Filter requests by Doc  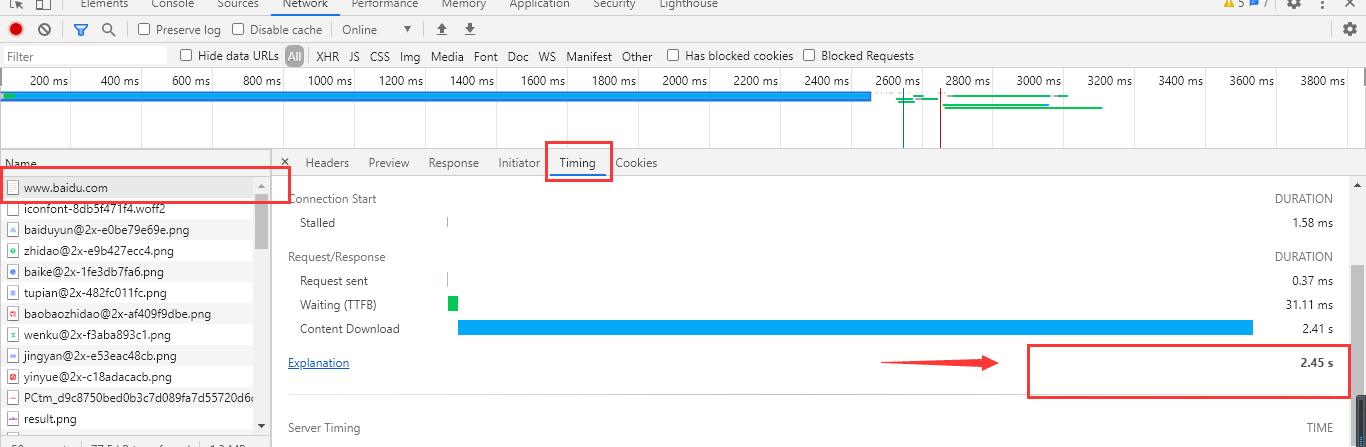pyautogui.click(x=518, y=57)
